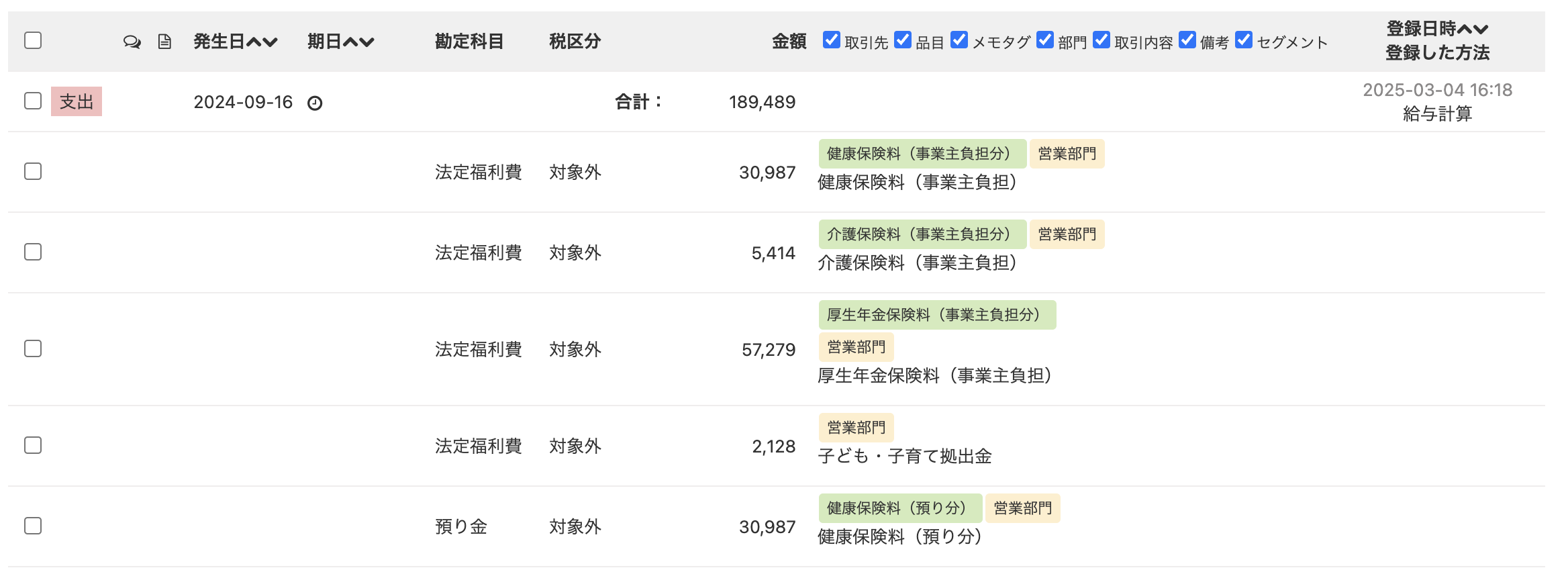Click 営業部門 tag in the 預り金 row

(1022, 508)
